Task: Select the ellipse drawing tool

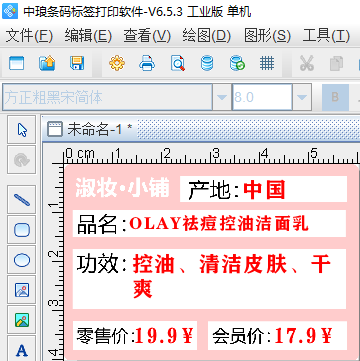Action: click(22, 260)
